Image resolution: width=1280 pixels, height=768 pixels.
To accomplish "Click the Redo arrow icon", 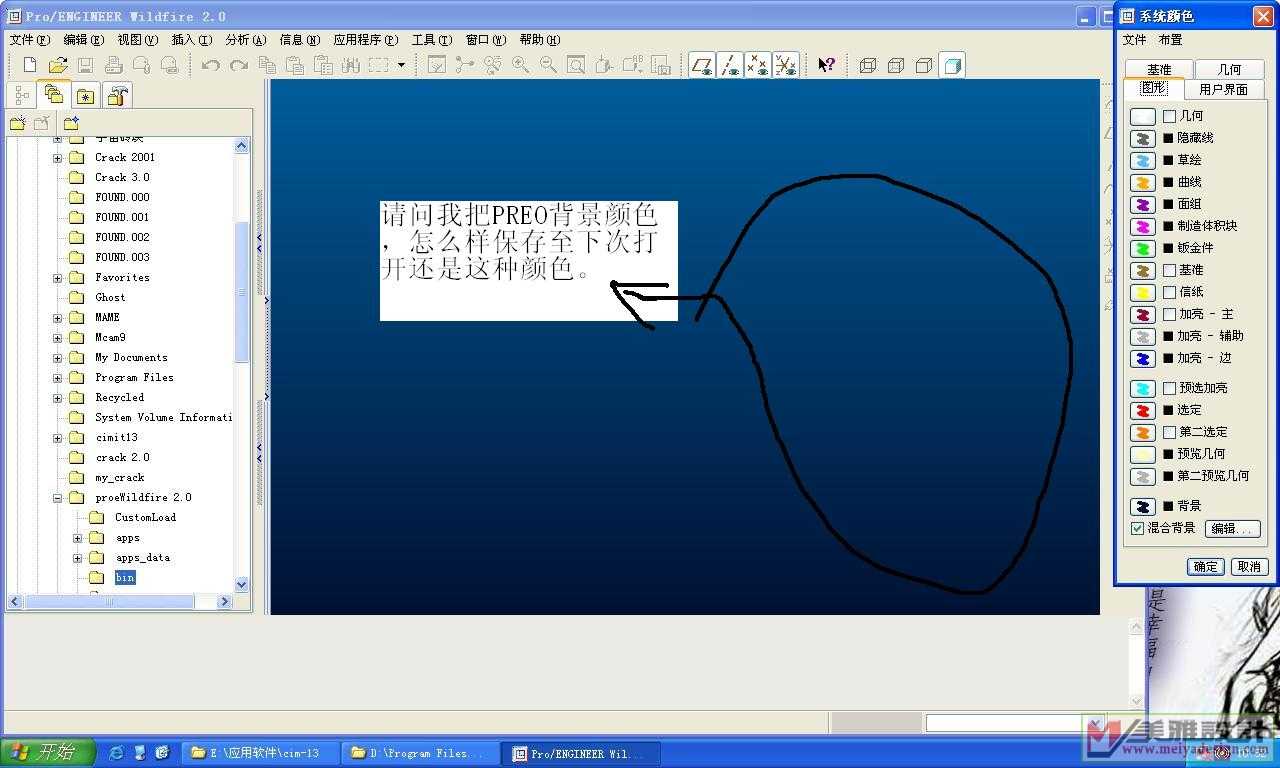I will 238,65.
